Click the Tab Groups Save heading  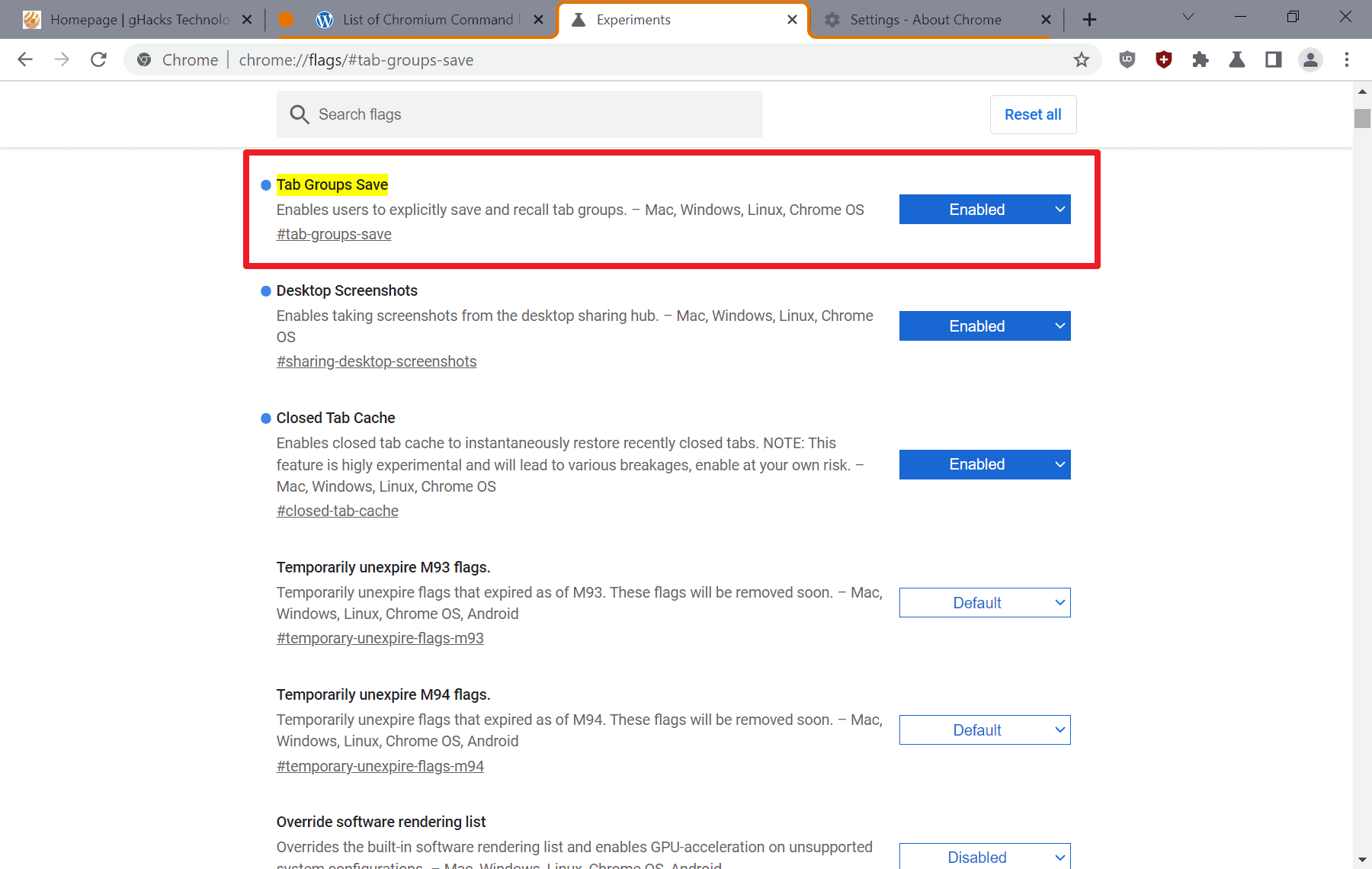[332, 184]
